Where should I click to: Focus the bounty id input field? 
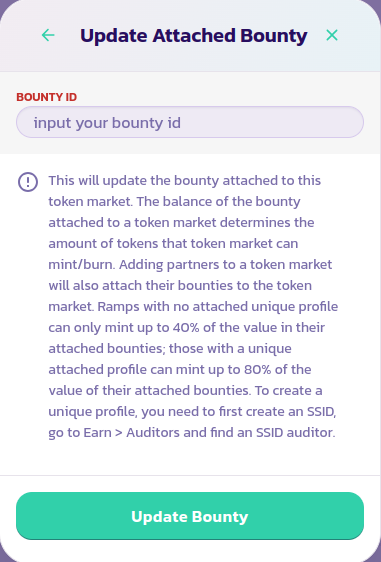tap(190, 122)
